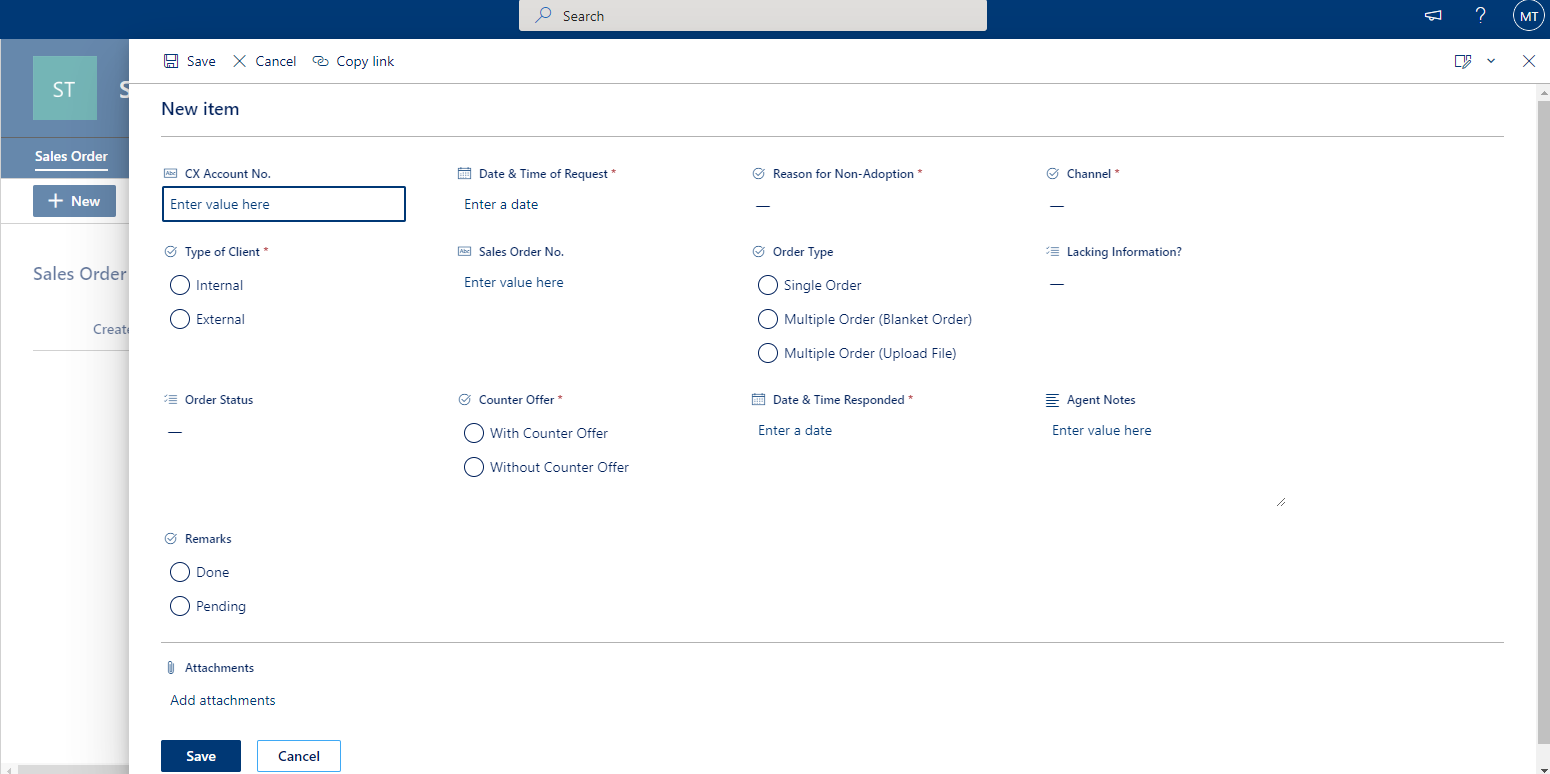Select With Counter Offer option
Viewport: 1550px width, 774px height.
tap(474, 433)
